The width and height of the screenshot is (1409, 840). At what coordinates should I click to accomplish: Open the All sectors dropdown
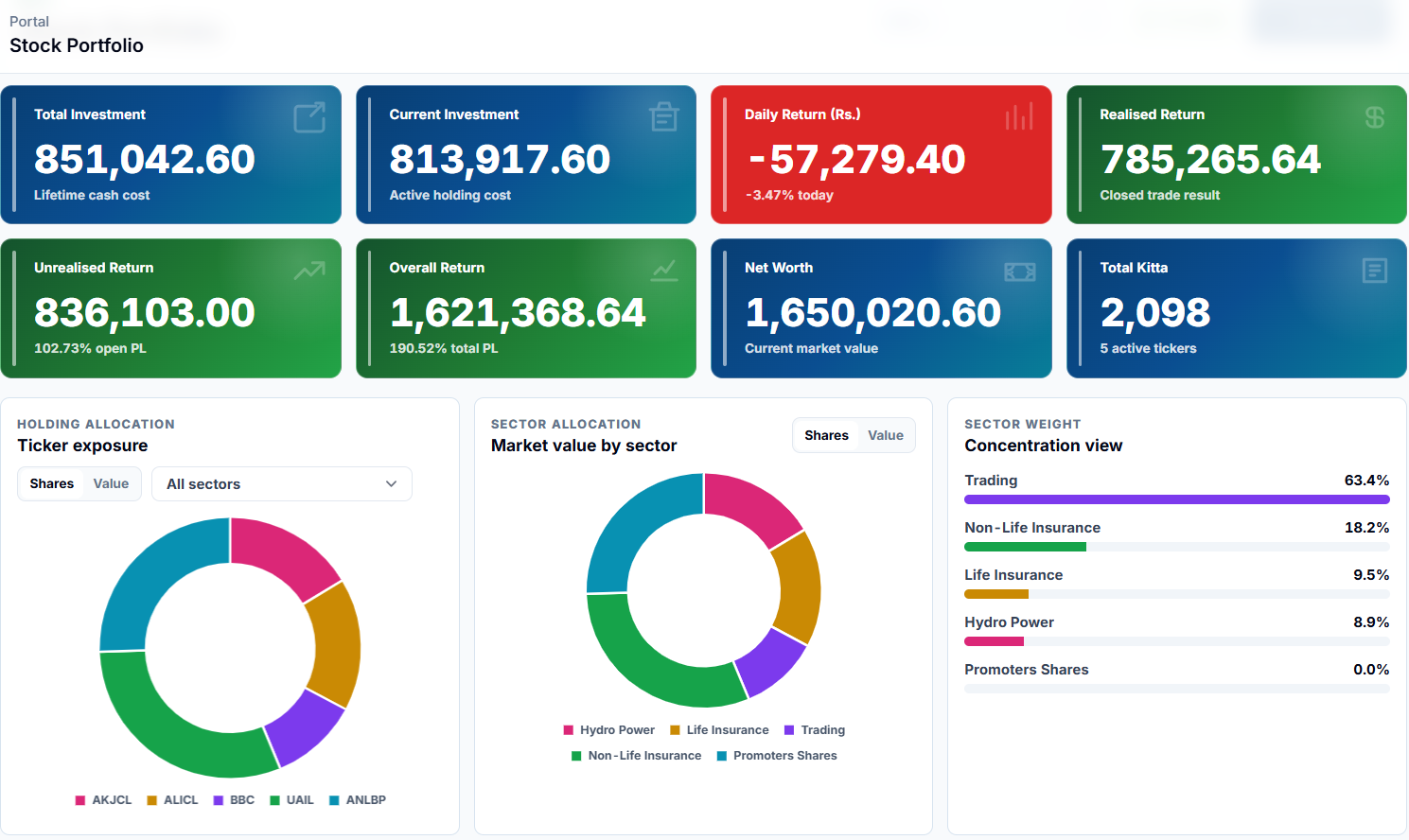tap(282, 483)
